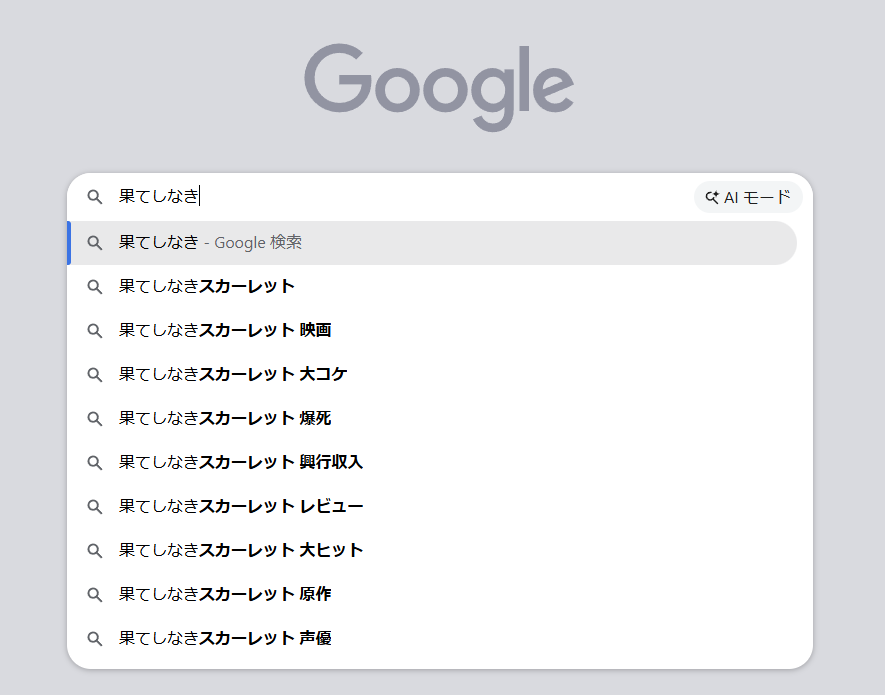Screen dimensions: 885x695
Task: Select highlighted suggestion 果てしなき - Google 検索
Action: click(210, 243)
